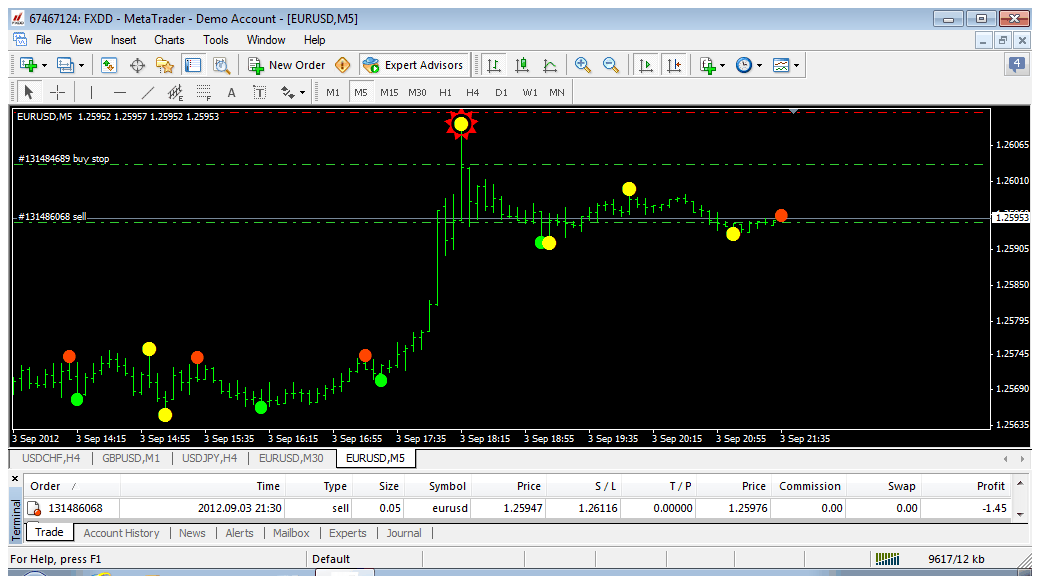The image size is (1040, 576).
Task: Select the Crosshair tool
Action: click(58, 92)
